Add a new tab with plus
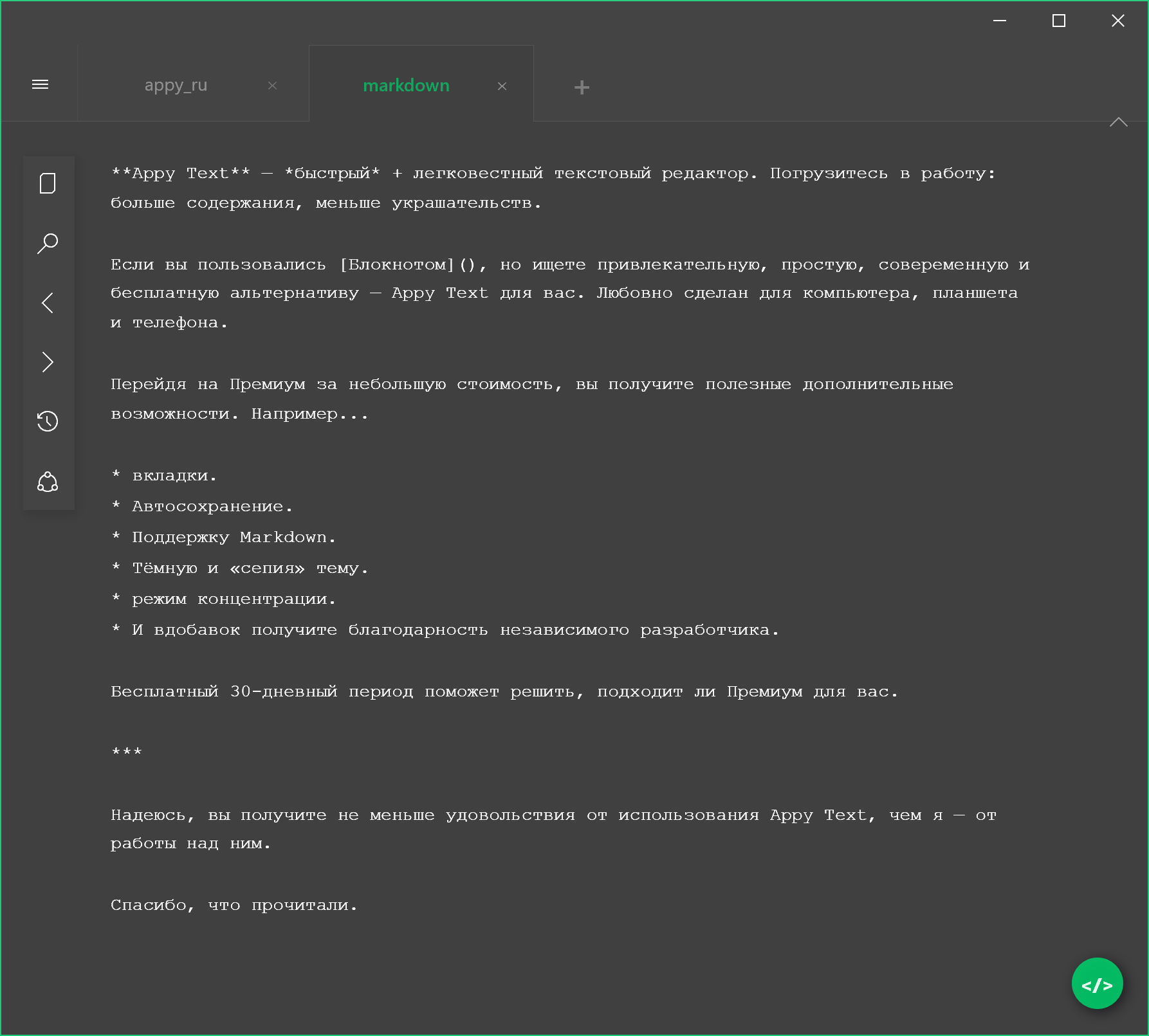The image size is (1149, 1036). click(x=582, y=87)
